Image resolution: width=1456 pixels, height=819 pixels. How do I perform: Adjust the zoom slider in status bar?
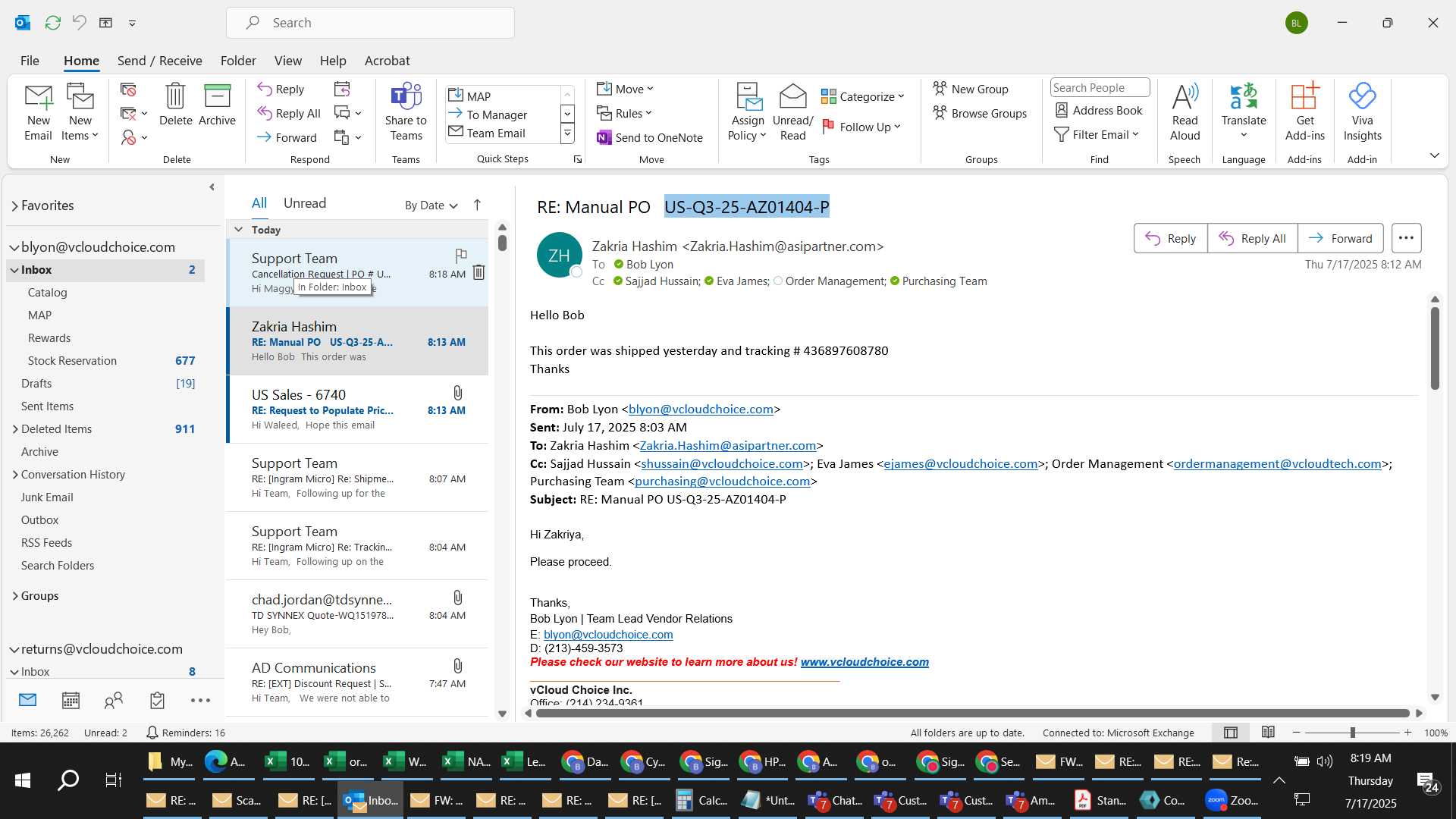[x=1352, y=733]
